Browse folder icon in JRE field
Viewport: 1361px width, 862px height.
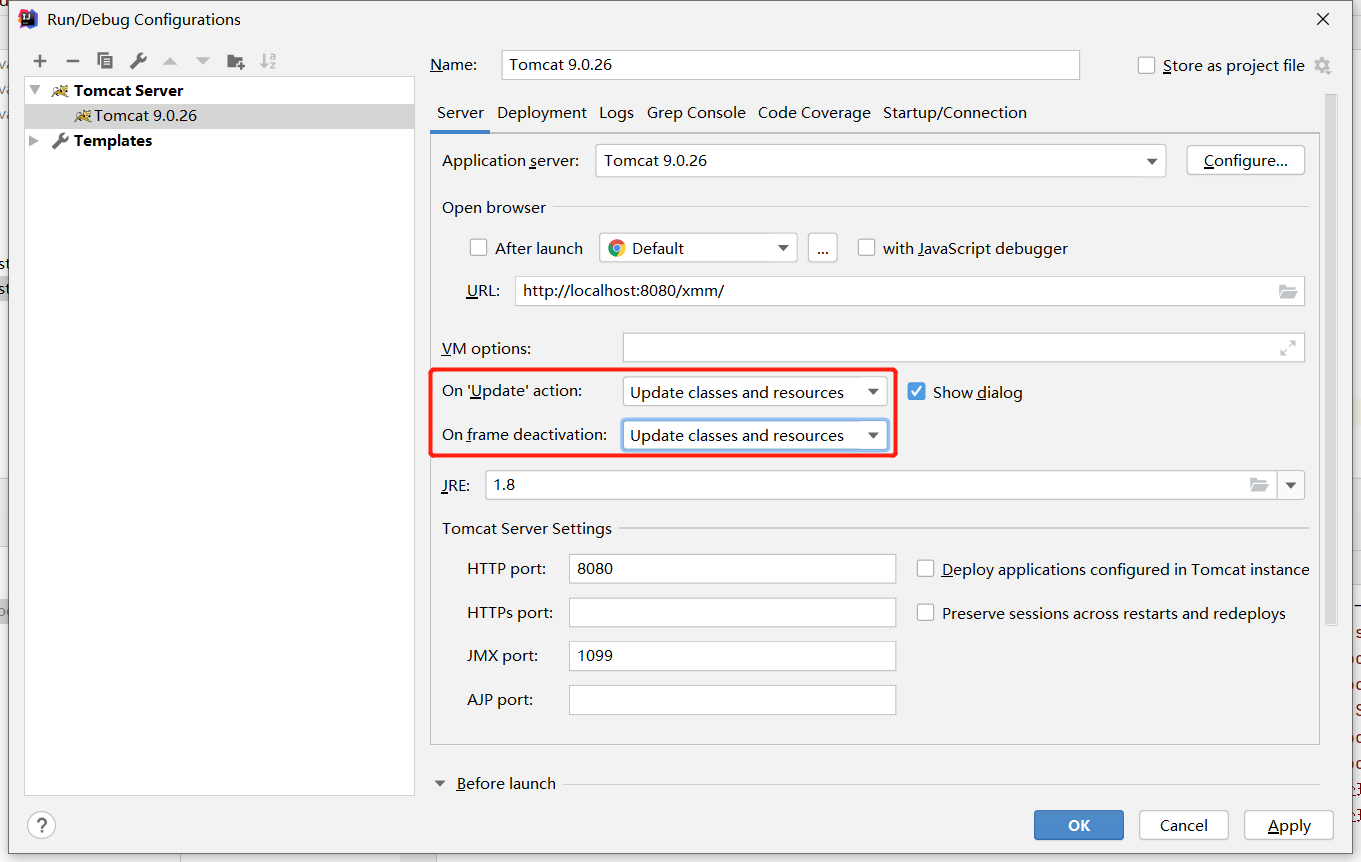pos(1259,485)
